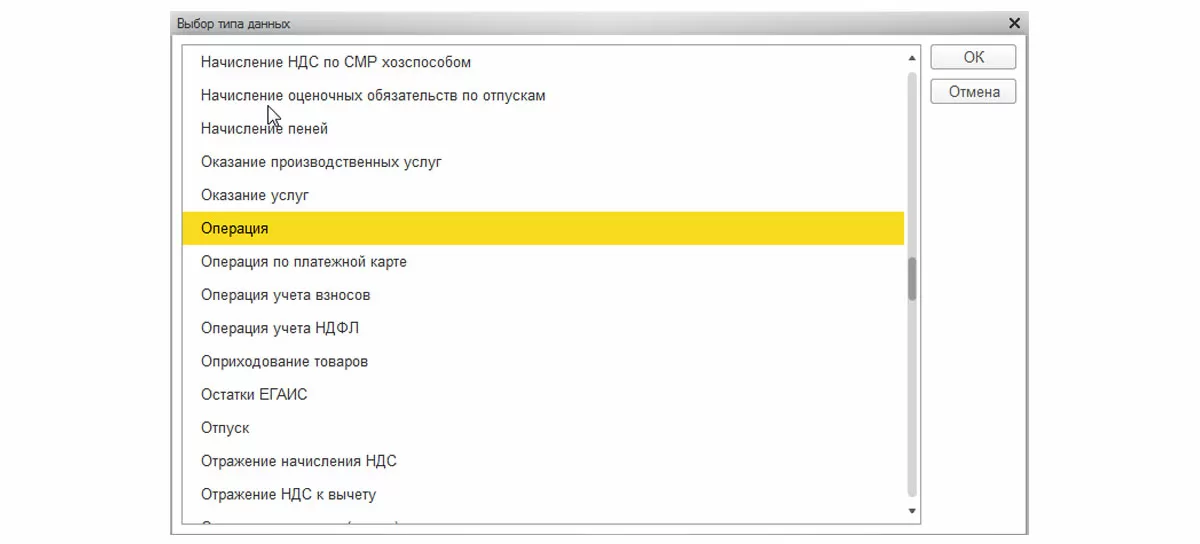Pick Оказание производственных услуг
The height and width of the screenshot is (544, 1200).
[x=321, y=162]
